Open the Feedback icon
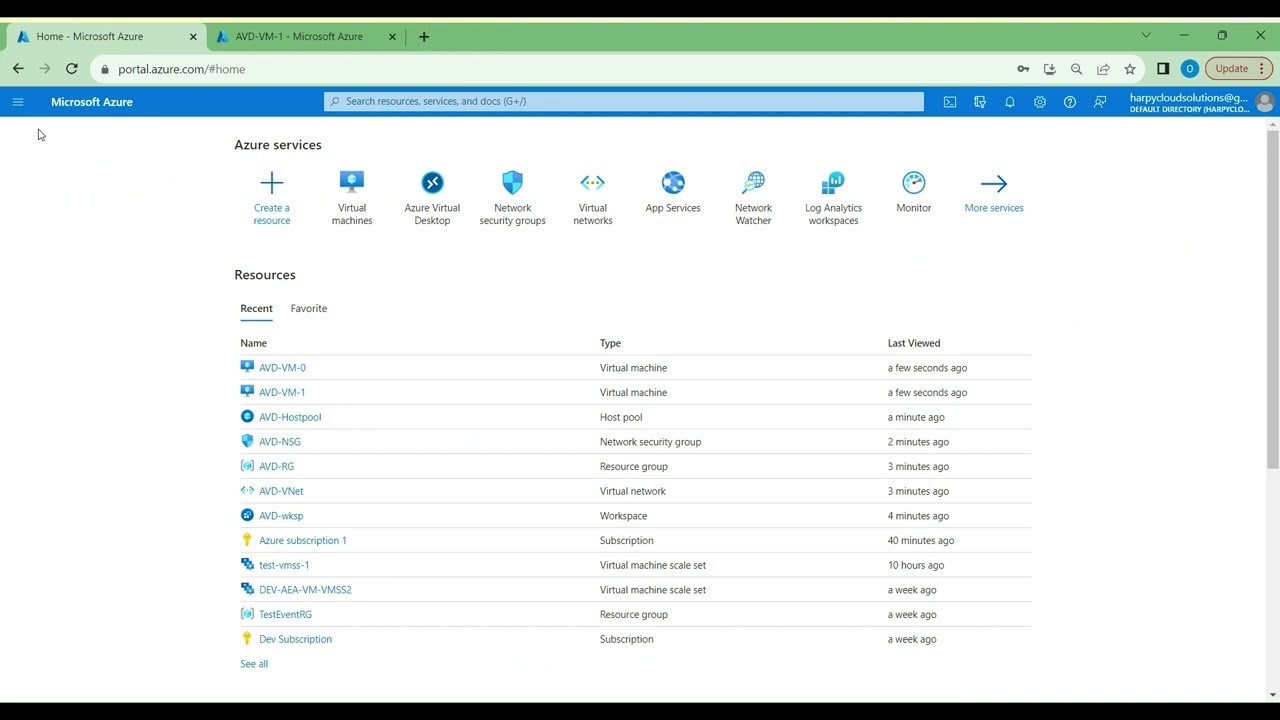Image resolution: width=1280 pixels, height=720 pixels. point(1100,102)
